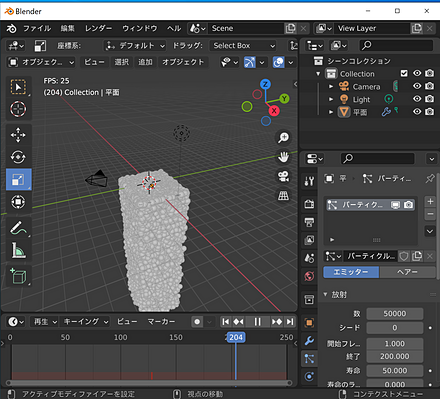The width and height of the screenshot is (440, 399).
Task: Add a particle system slot with plus
Action: click(430, 201)
